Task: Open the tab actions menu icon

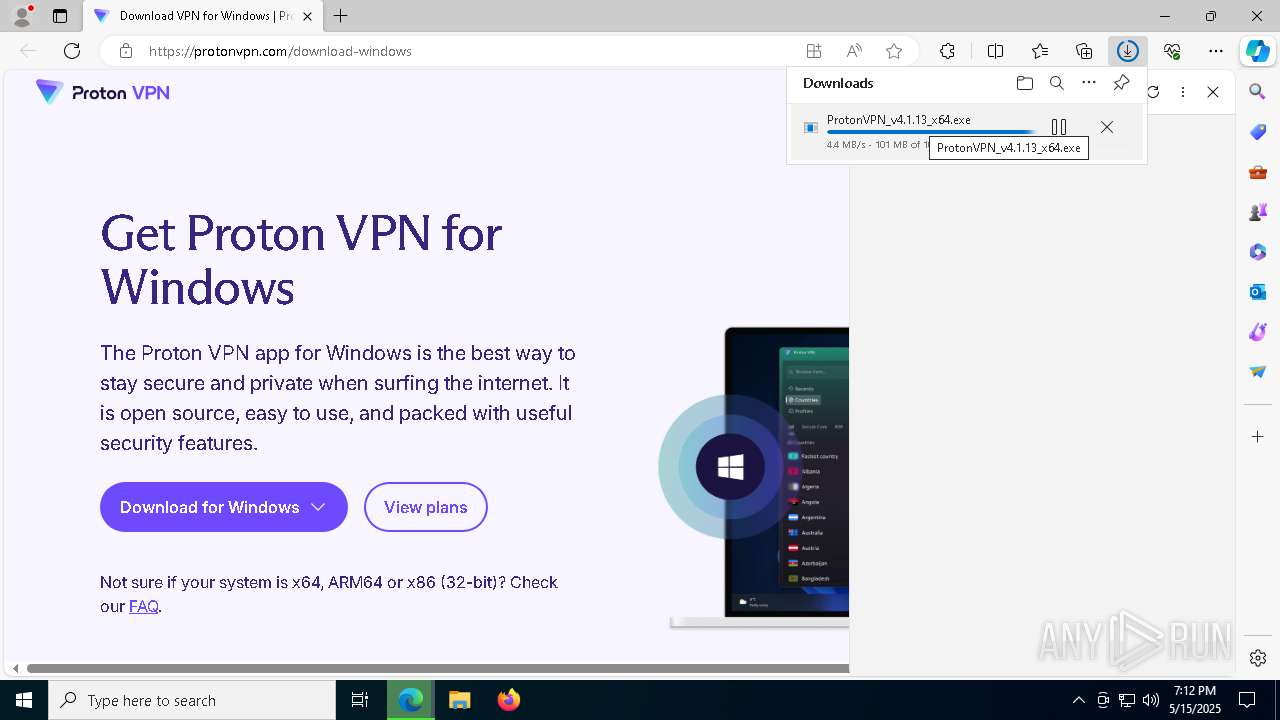Action: [60, 16]
